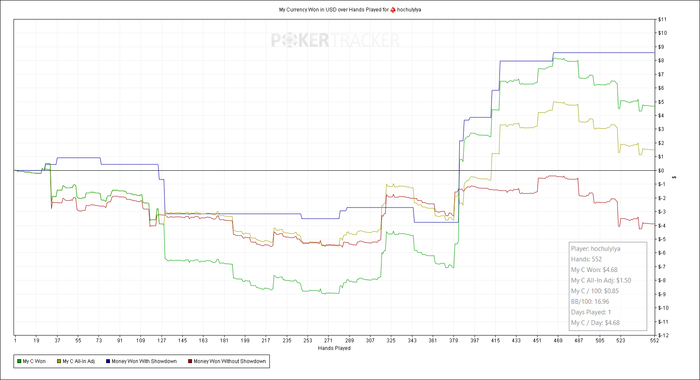This screenshot has height=380, width=700.
Task: Click 'Player: hochulylya' in the info box
Action: (596, 249)
